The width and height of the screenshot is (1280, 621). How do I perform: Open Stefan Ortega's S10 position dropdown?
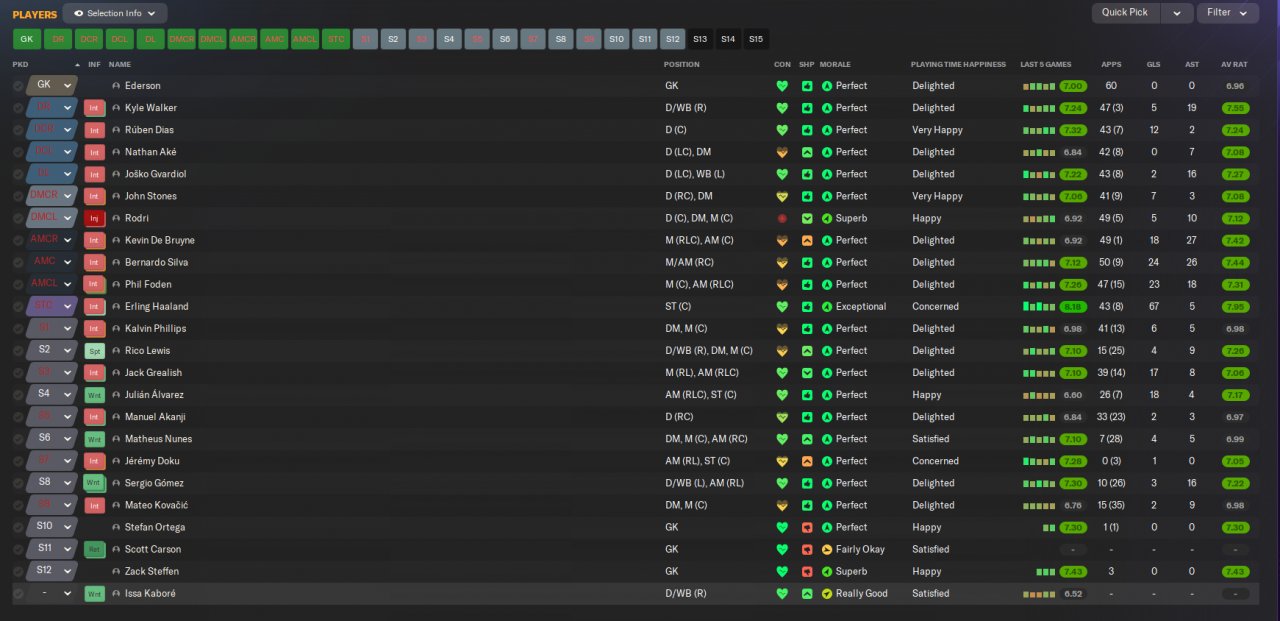[52, 526]
